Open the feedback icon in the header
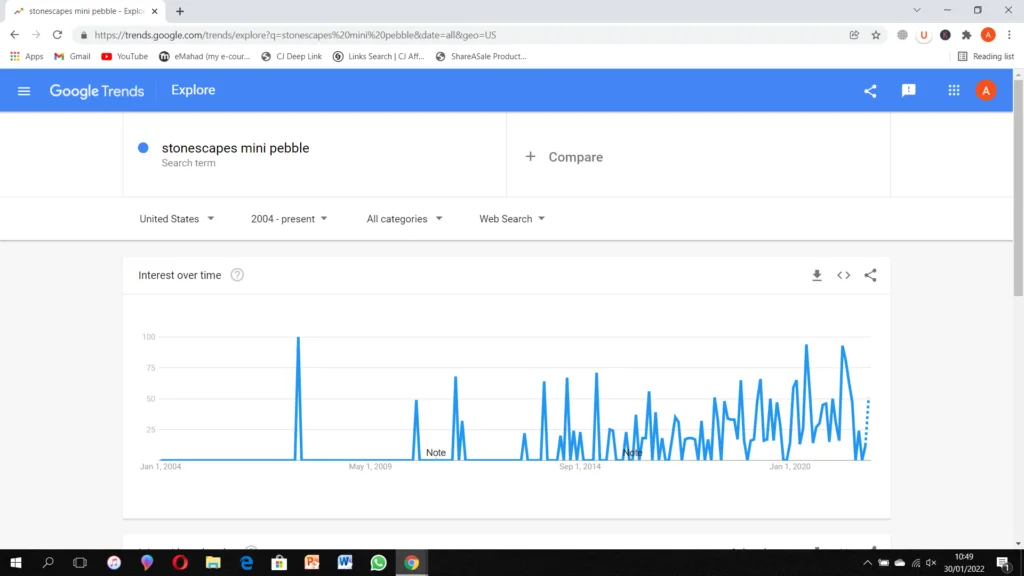The height and width of the screenshot is (576, 1024). (x=908, y=91)
